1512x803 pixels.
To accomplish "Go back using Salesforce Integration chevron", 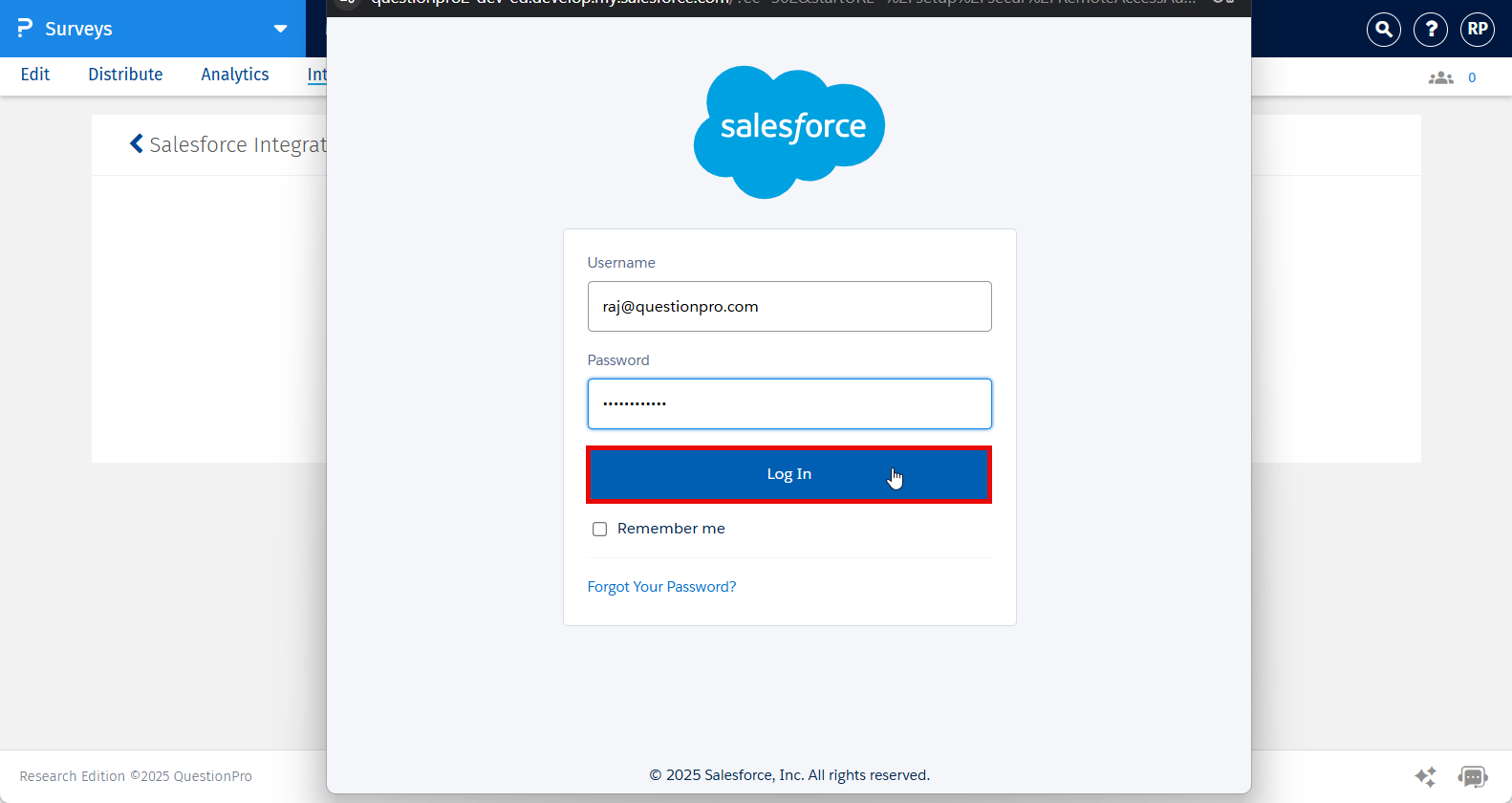I will click(137, 143).
